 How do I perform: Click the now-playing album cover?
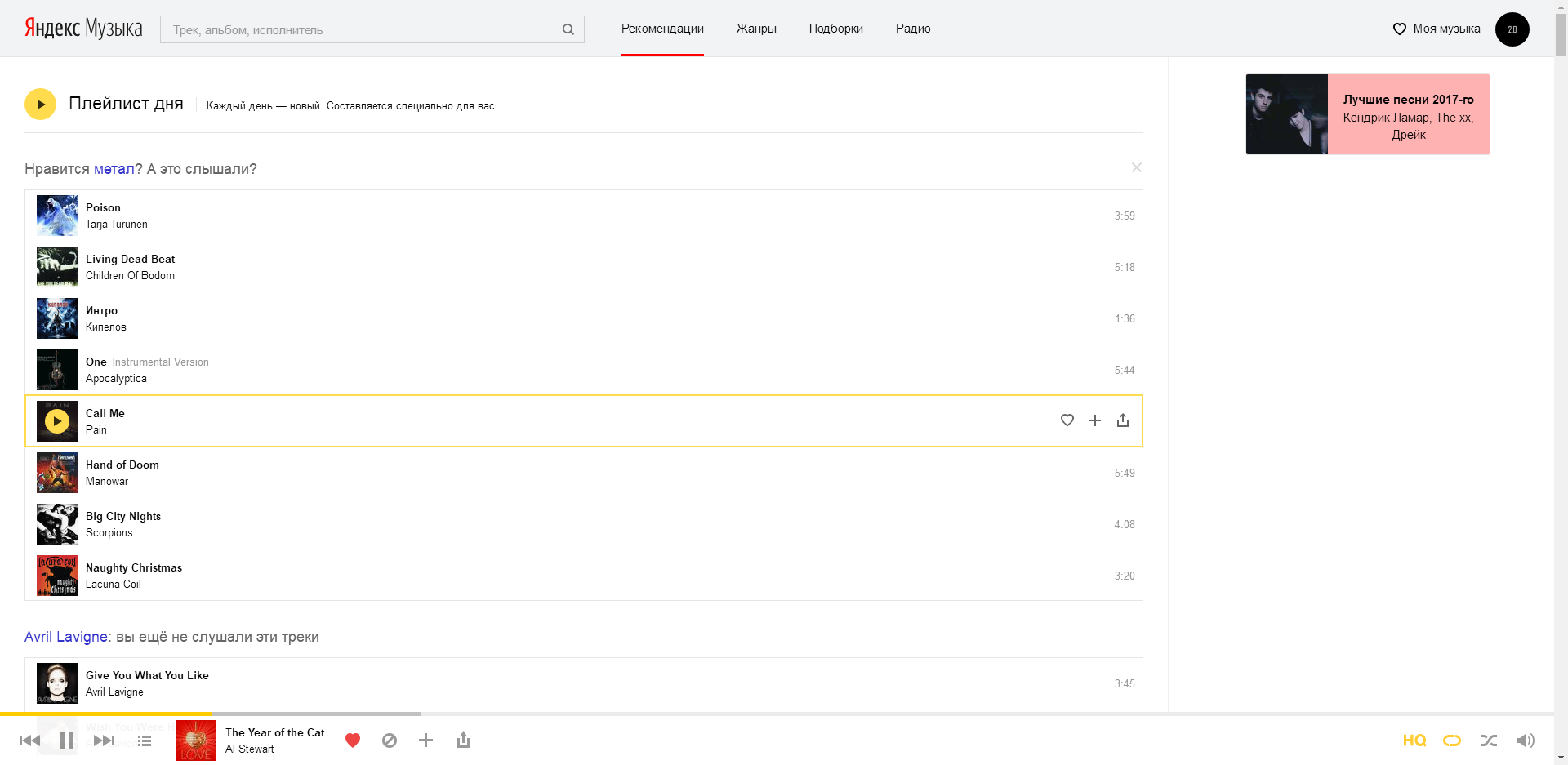point(196,741)
